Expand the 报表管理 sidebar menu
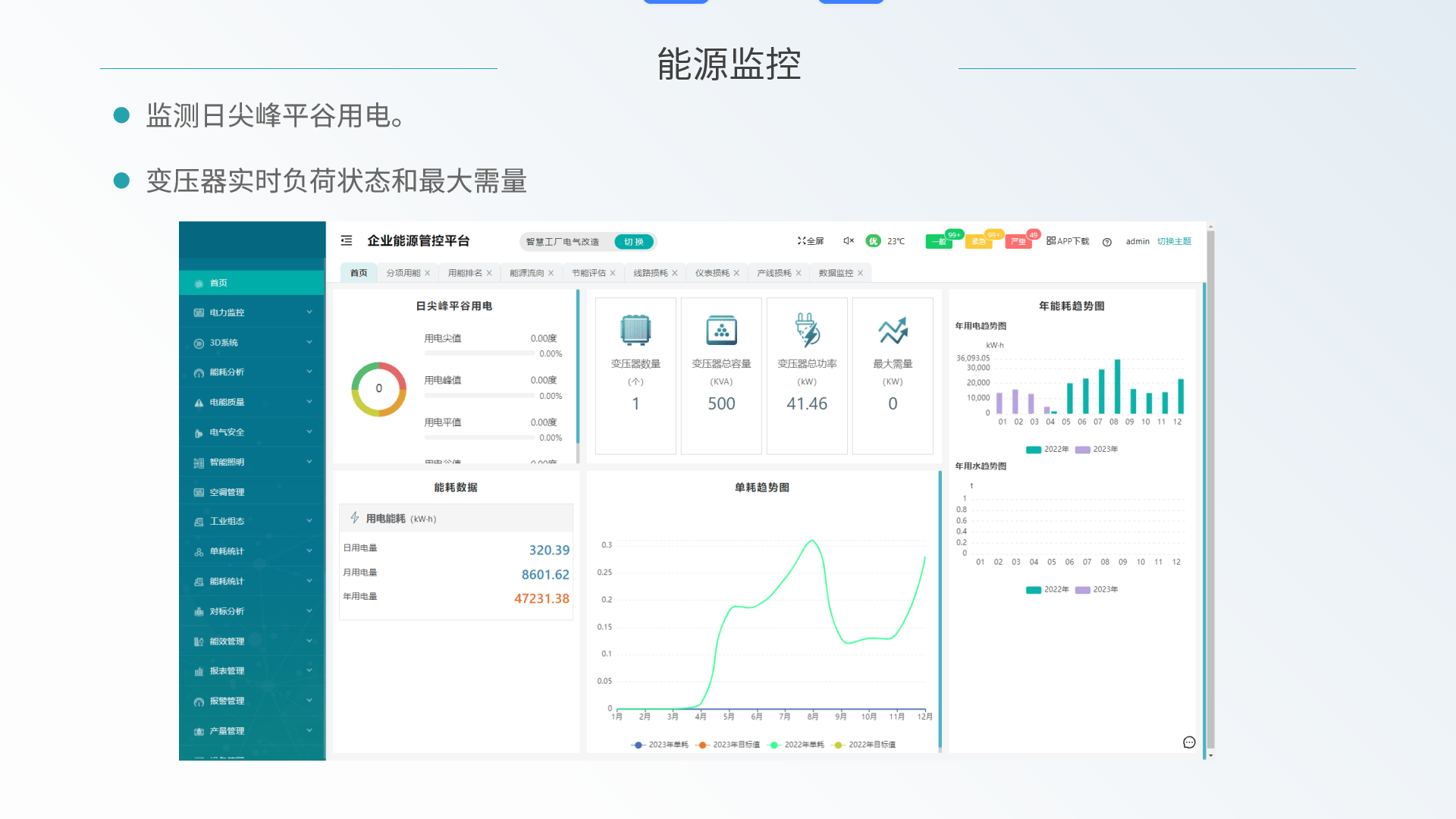Image resolution: width=1456 pixels, height=819 pixels. (x=226, y=670)
